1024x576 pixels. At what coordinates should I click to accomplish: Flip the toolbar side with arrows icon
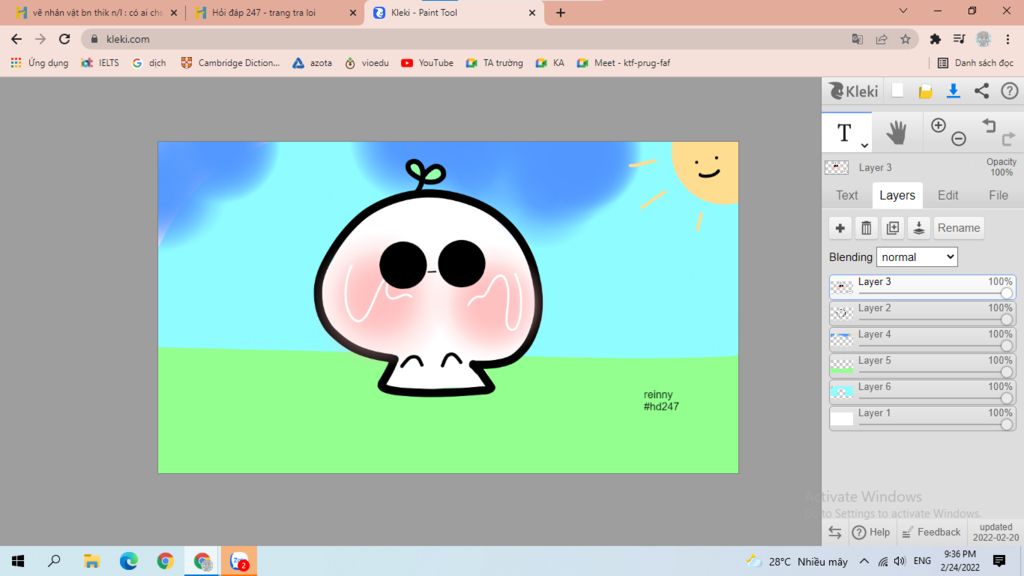pyautogui.click(x=835, y=532)
